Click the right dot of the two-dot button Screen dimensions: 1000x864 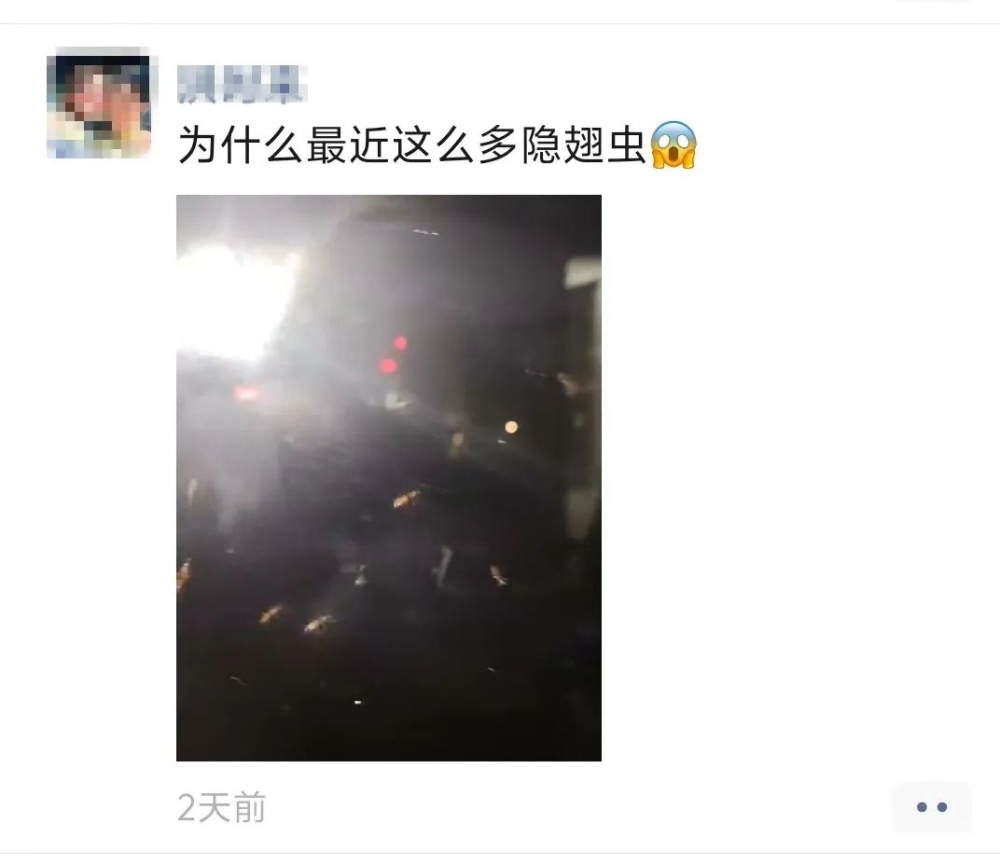(942, 807)
